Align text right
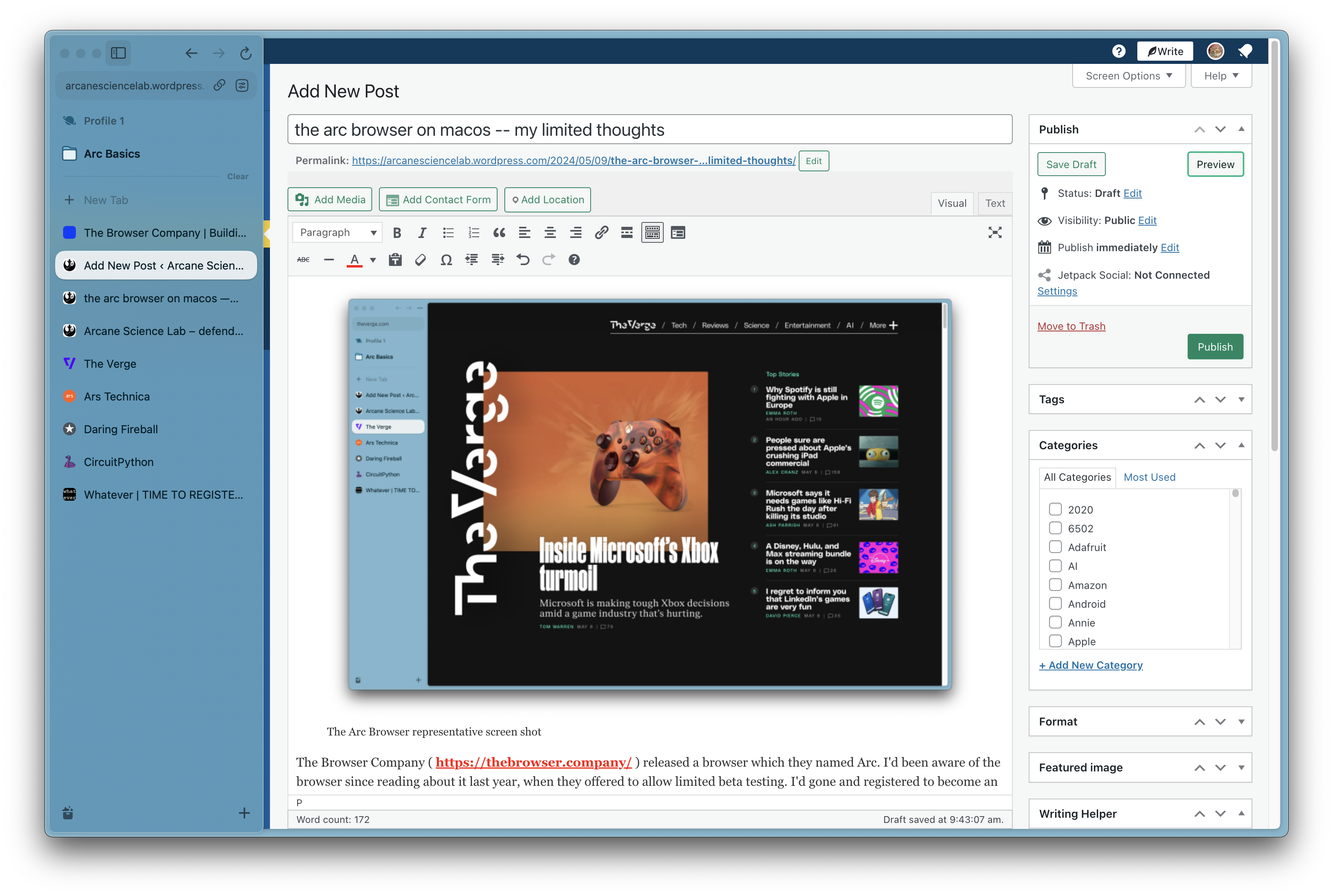Image resolution: width=1333 pixels, height=896 pixels. tap(576, 232)
